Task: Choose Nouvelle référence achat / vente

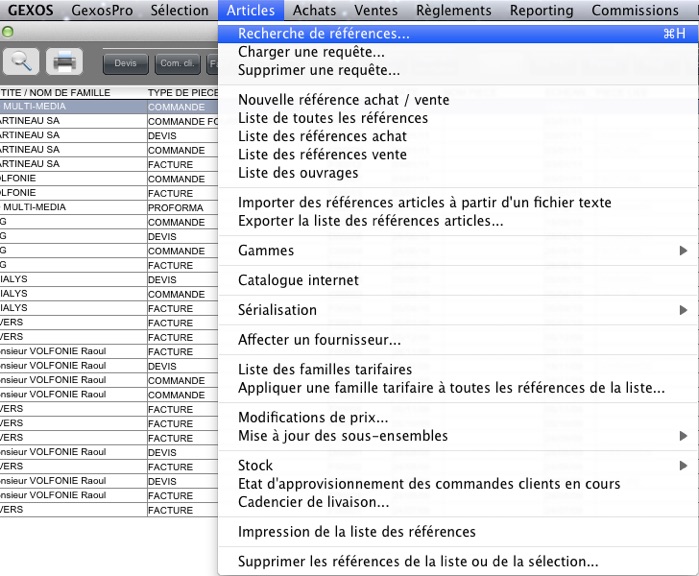Action: coord(458,99)
